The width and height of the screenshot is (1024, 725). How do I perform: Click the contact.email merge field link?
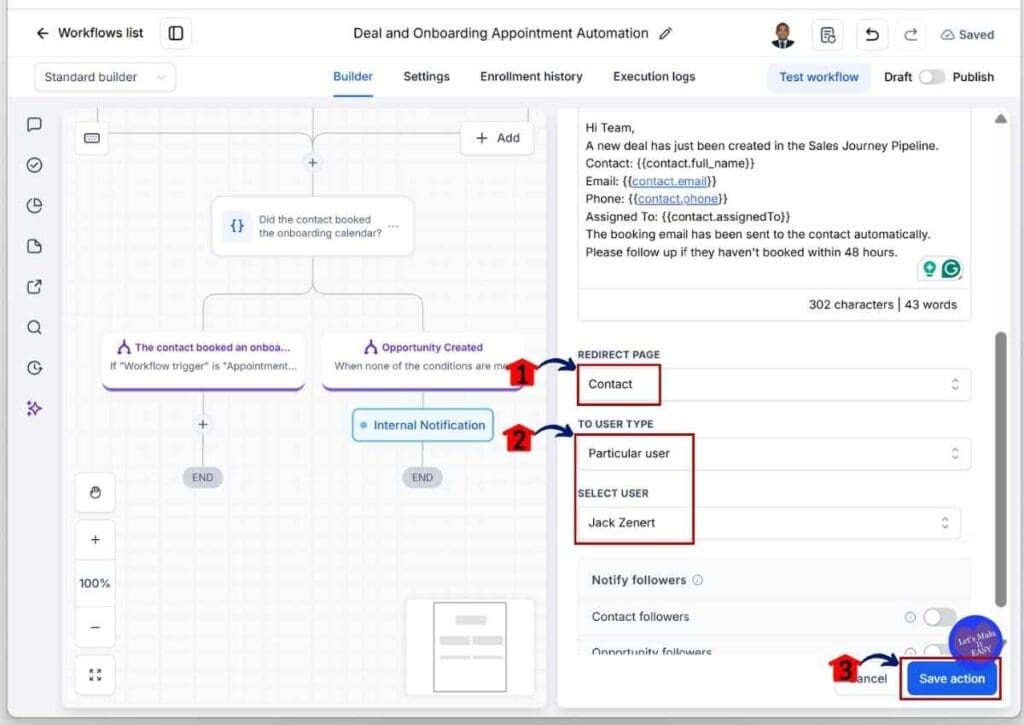click(669, 182)
